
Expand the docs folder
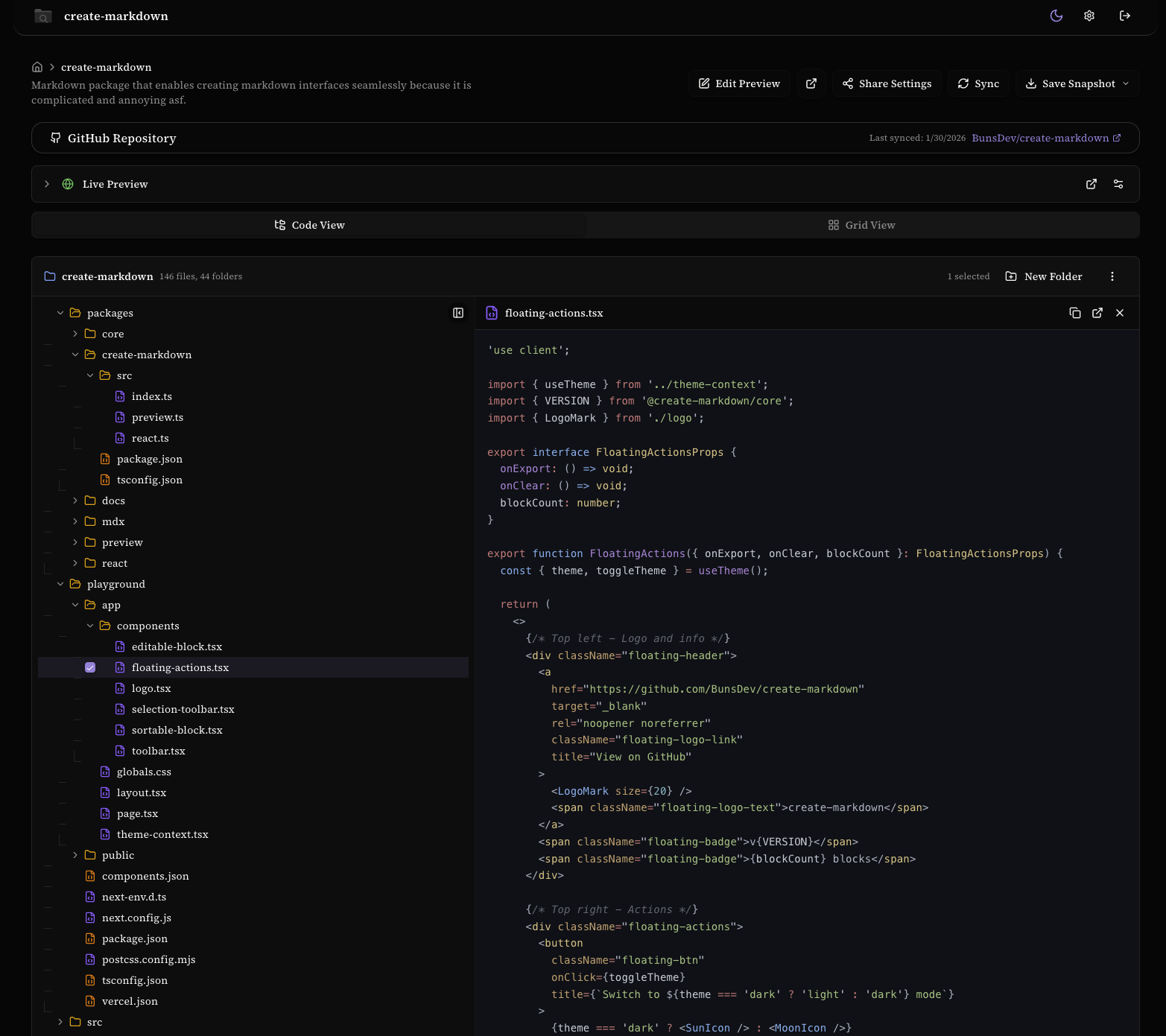[75, 500]
